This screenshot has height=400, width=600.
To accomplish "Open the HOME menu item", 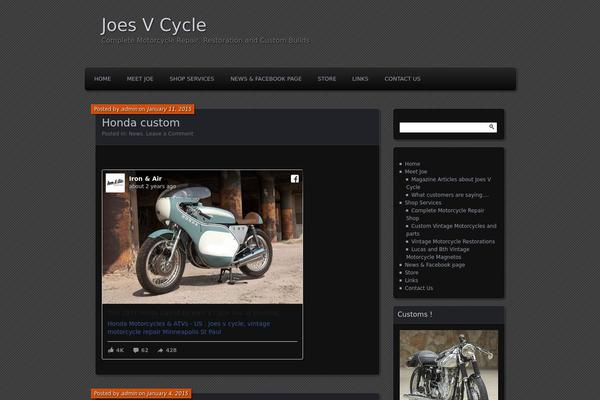I will pyautogui.click(x=103, y=79).
